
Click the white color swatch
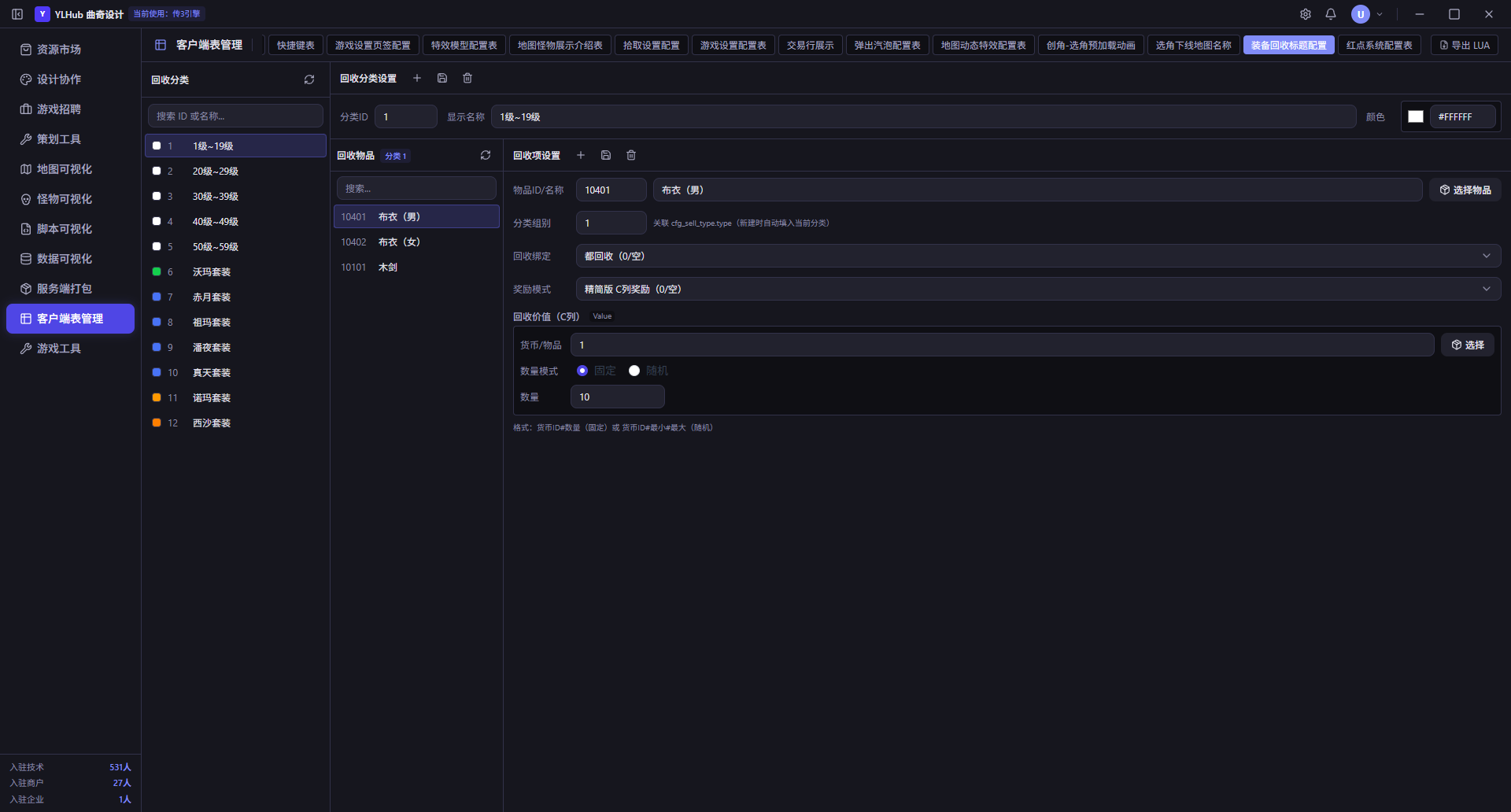tap(1416, 116)
